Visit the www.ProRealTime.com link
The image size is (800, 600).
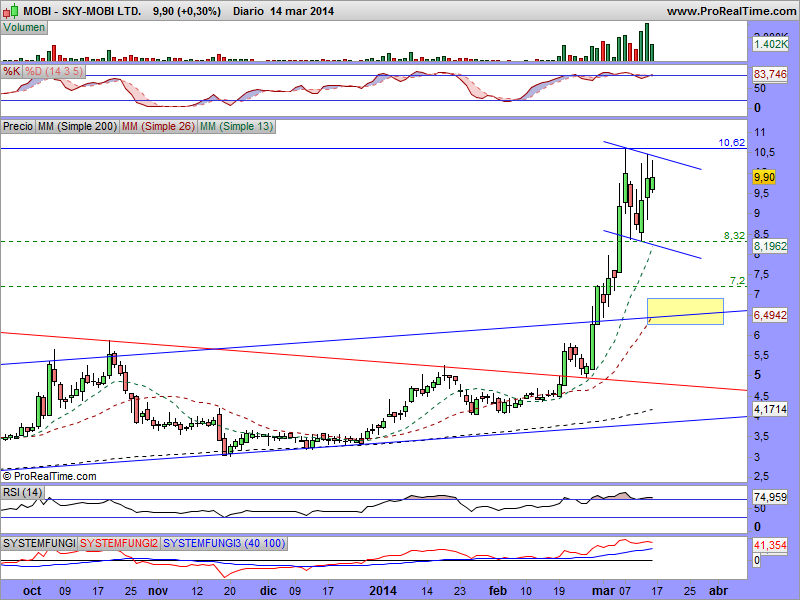[x=733, y=11]
